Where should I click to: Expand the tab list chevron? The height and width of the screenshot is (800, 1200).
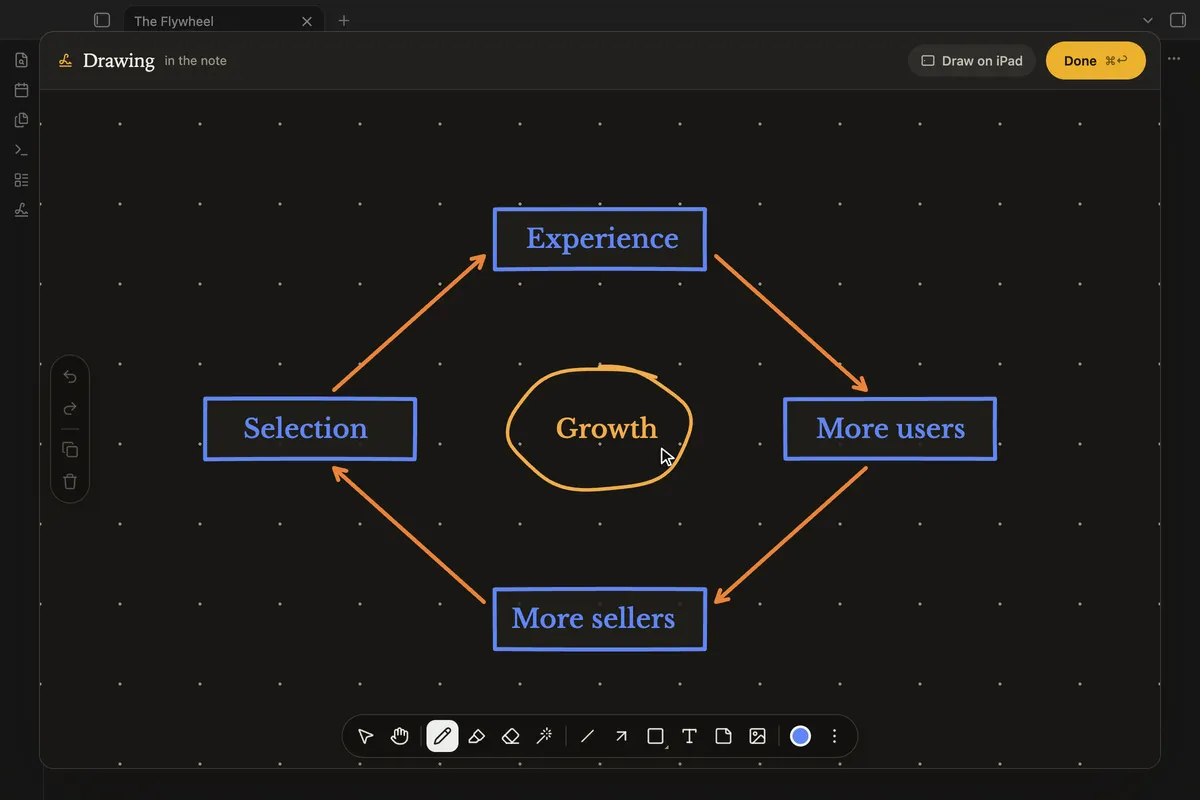point(1147,20)
